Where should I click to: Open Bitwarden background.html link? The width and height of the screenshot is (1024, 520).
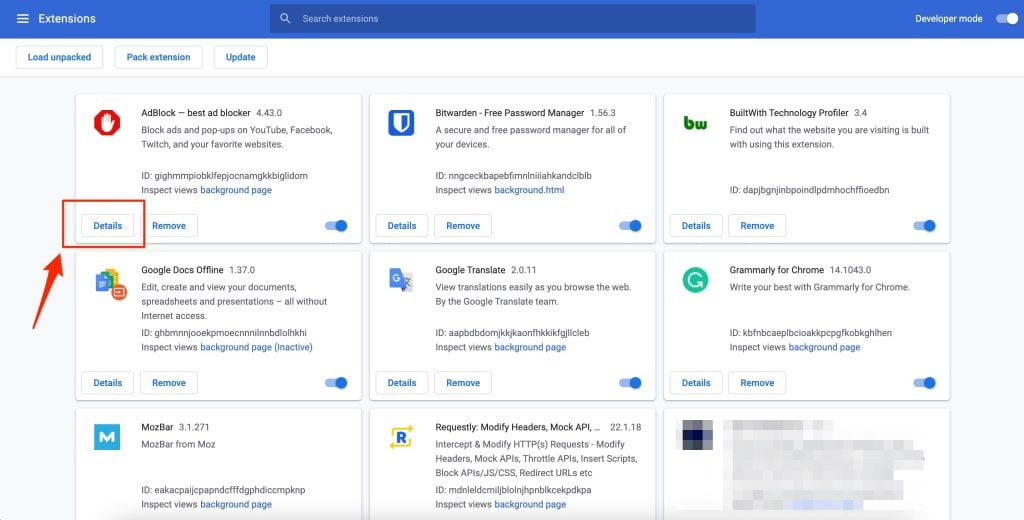coord(529,190)
